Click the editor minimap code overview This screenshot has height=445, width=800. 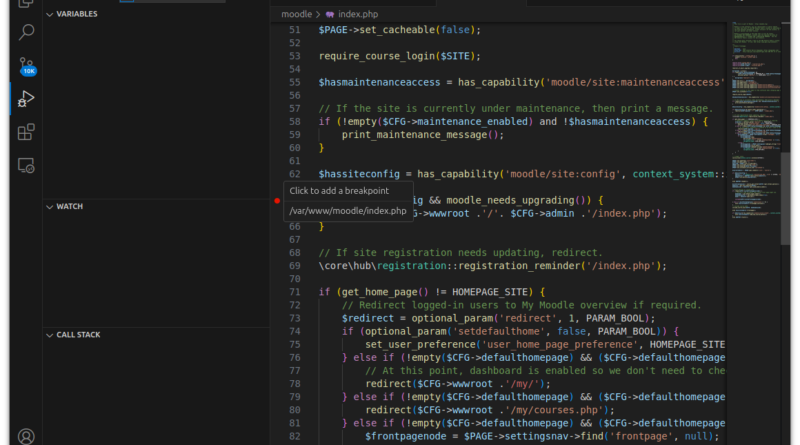pyautogui.click(x=756, y=120)
